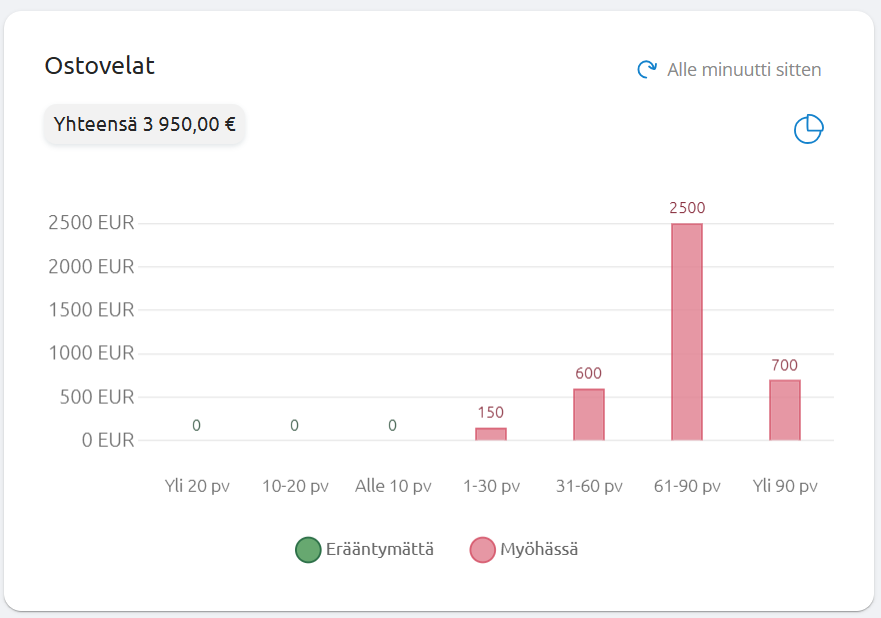Toggle the Myöhässä legend label
Viewport: 881px width, 618px height.
click(x=539, y=549)
